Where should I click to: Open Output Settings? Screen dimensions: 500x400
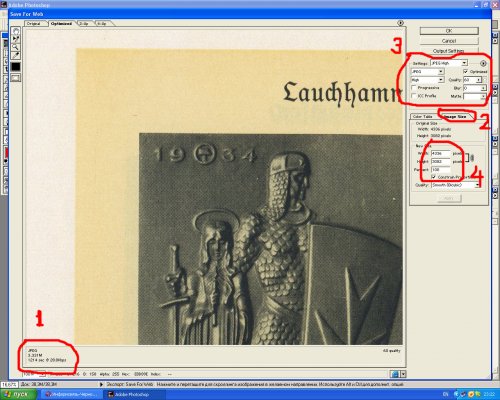tap(449, 51)
